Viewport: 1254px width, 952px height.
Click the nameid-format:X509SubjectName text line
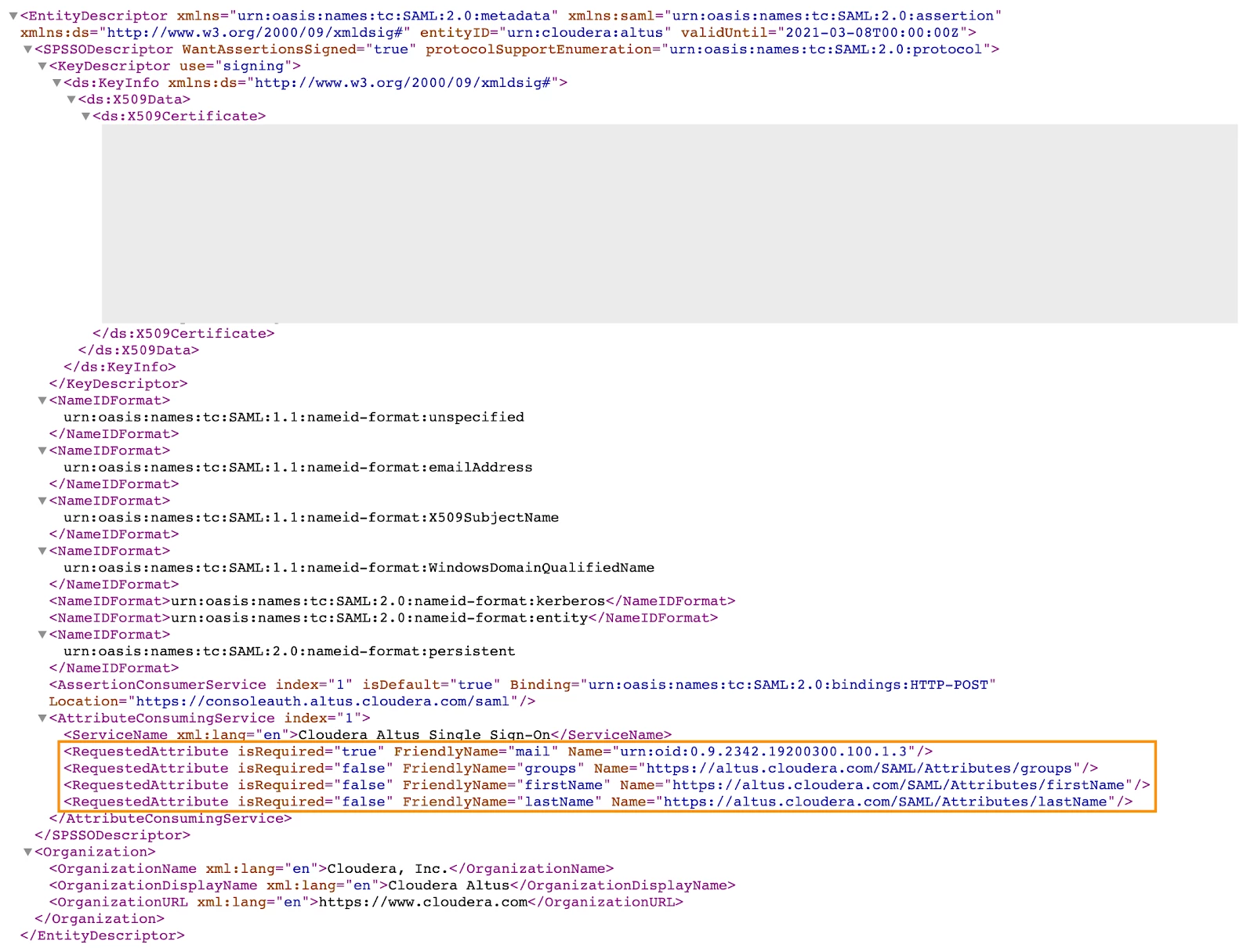point(311,517)
